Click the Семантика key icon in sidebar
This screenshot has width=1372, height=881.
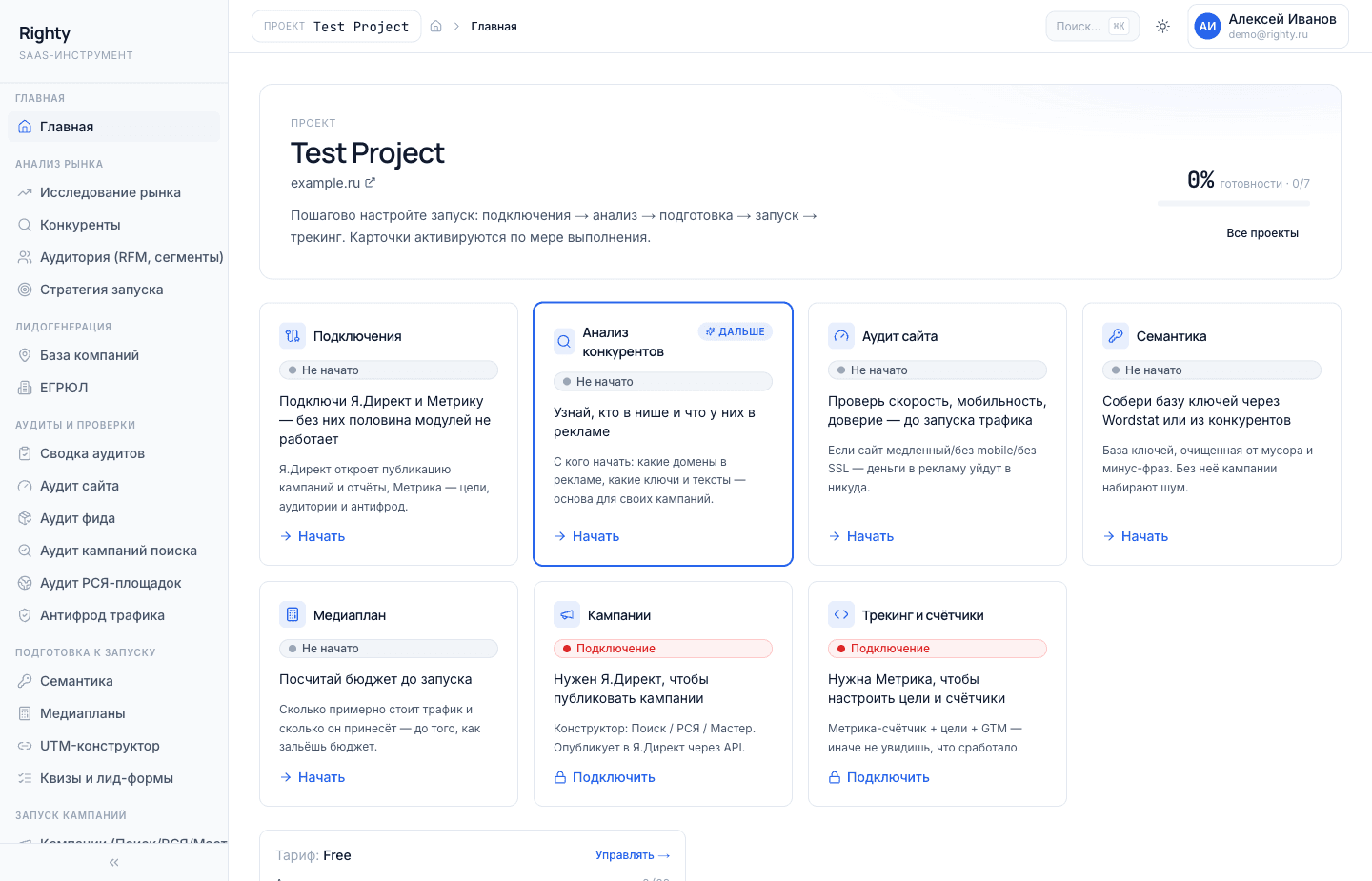[x=25, y=681]
